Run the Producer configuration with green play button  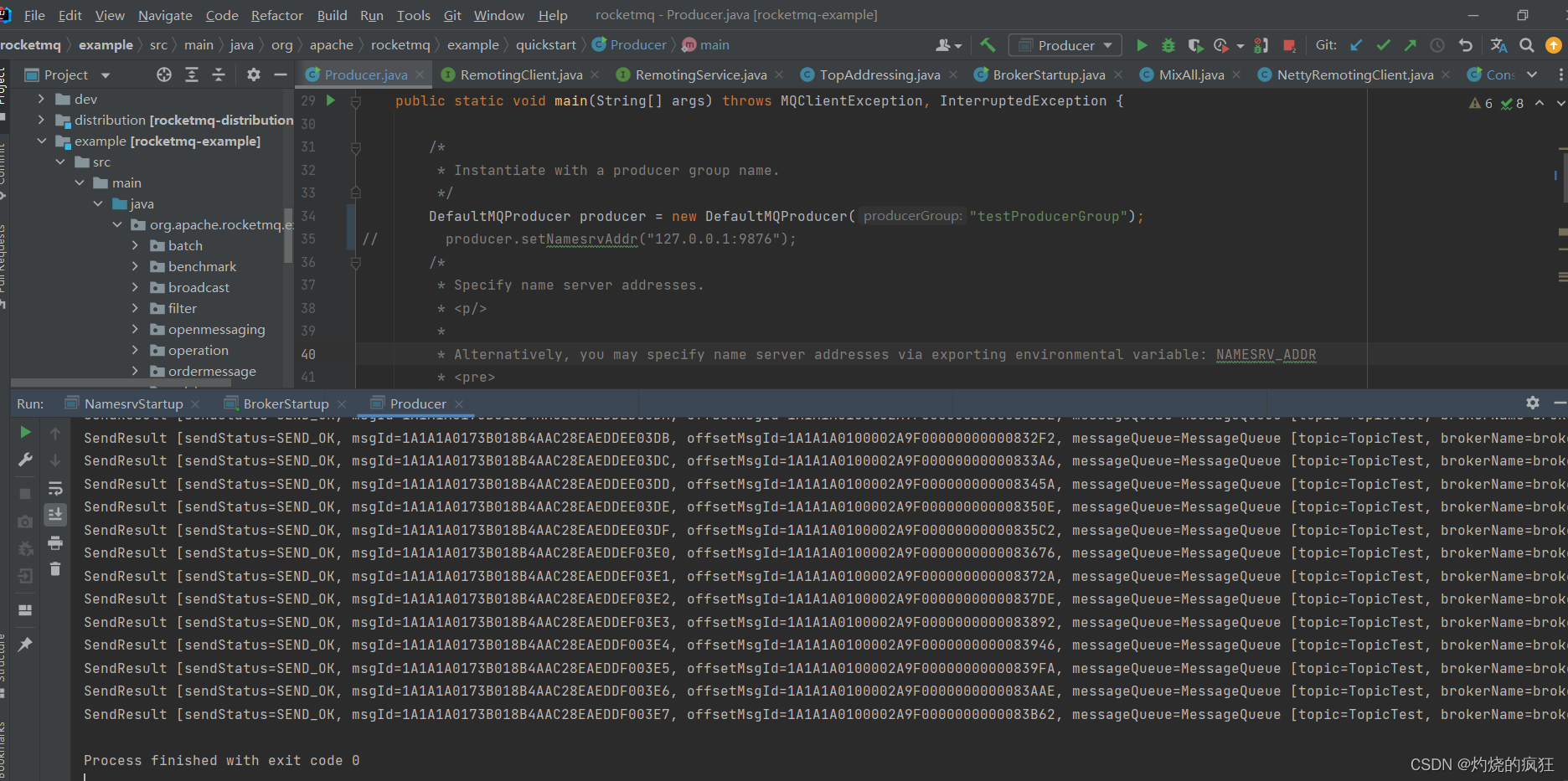pyautogui.click(x=1142, y=45)
